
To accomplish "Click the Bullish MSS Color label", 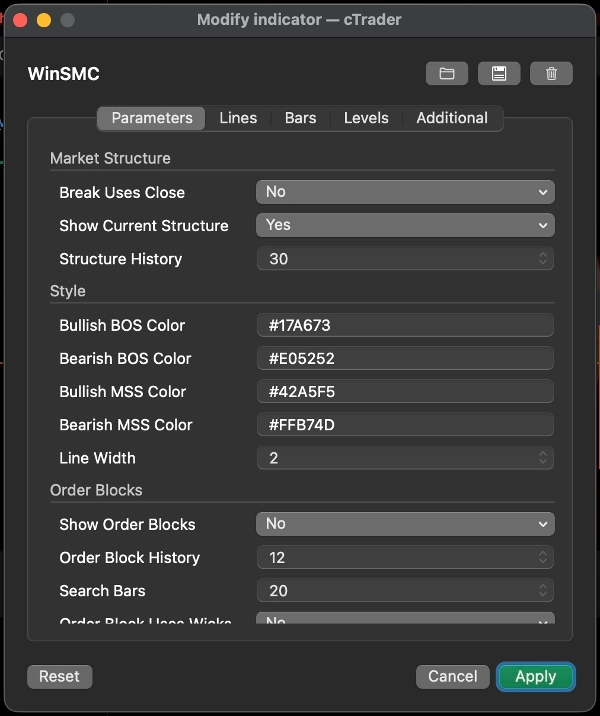I will click(122, 391).
